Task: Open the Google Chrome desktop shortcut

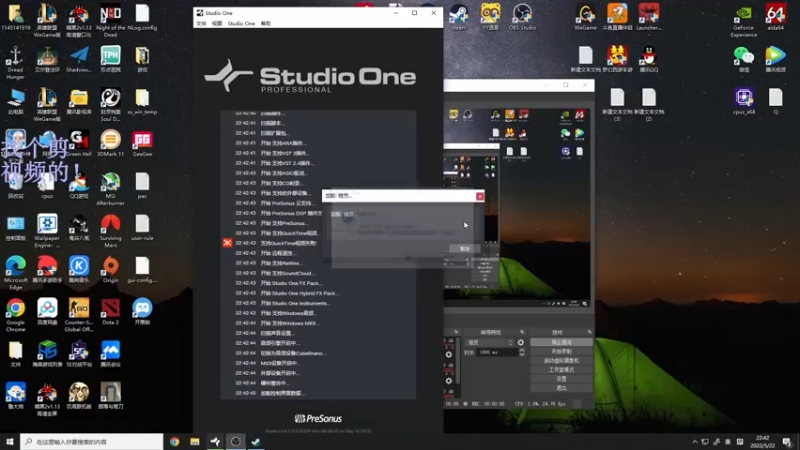Action: click(x=15, y=315)
